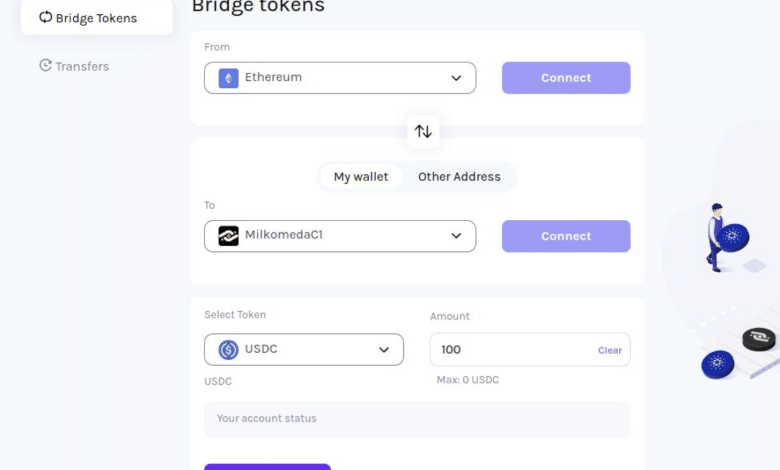Screen dimensions: 780x470
Task: Open the Bridge Tokens tab
Action: coord(96,18)
